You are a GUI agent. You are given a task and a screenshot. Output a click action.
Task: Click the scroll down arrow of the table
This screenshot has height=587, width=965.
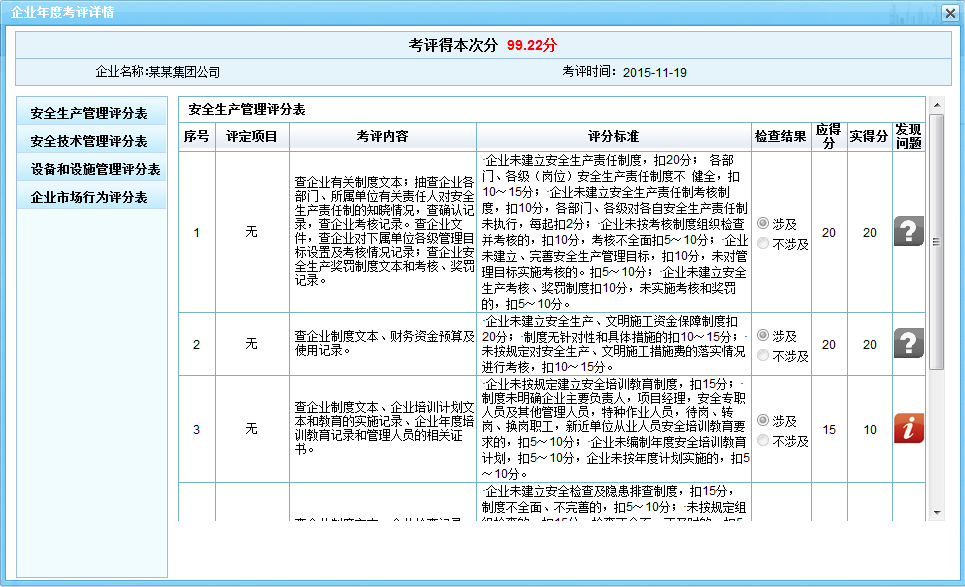pos(936,513)
